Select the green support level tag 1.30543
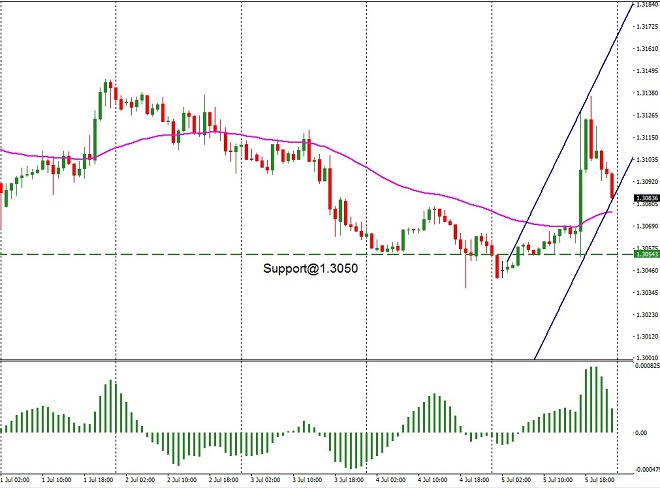 tap(647, 254)
